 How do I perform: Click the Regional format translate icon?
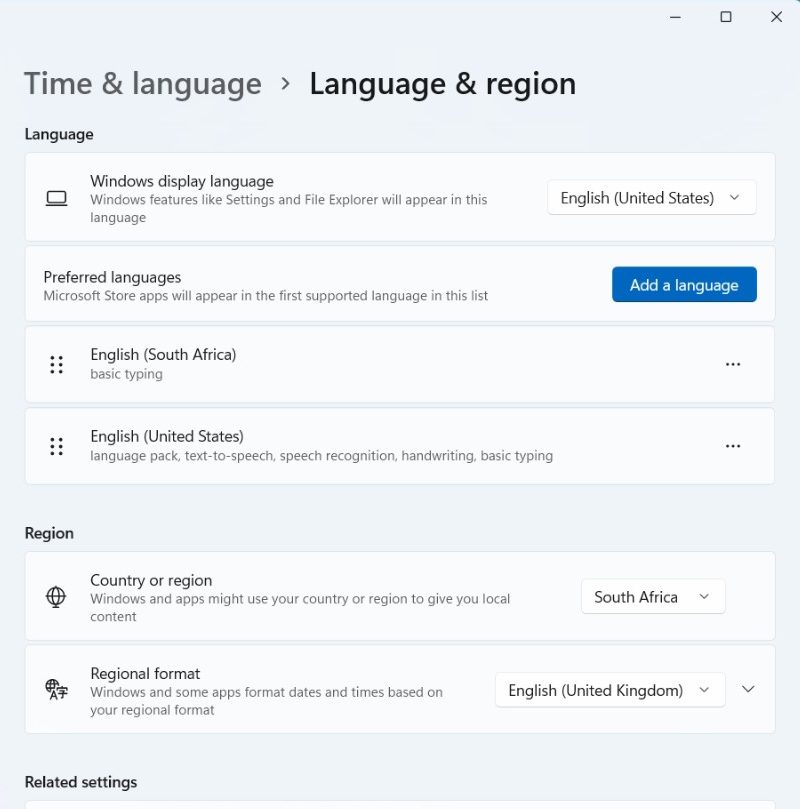point(56,690)
